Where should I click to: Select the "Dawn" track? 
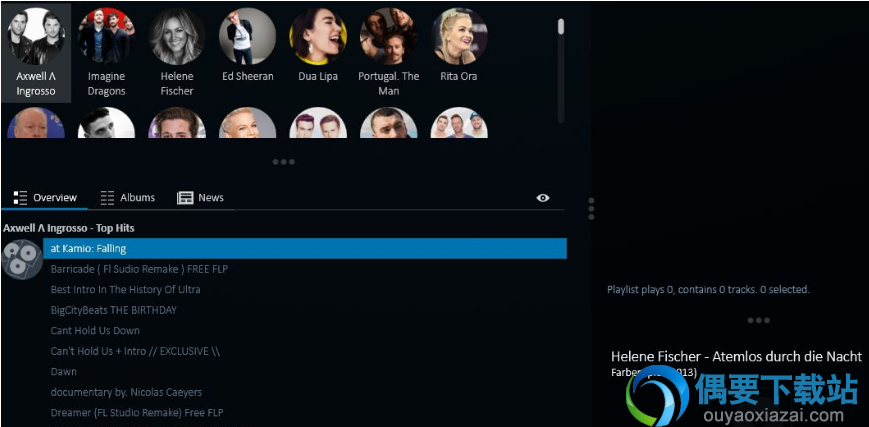click(64, 372)
